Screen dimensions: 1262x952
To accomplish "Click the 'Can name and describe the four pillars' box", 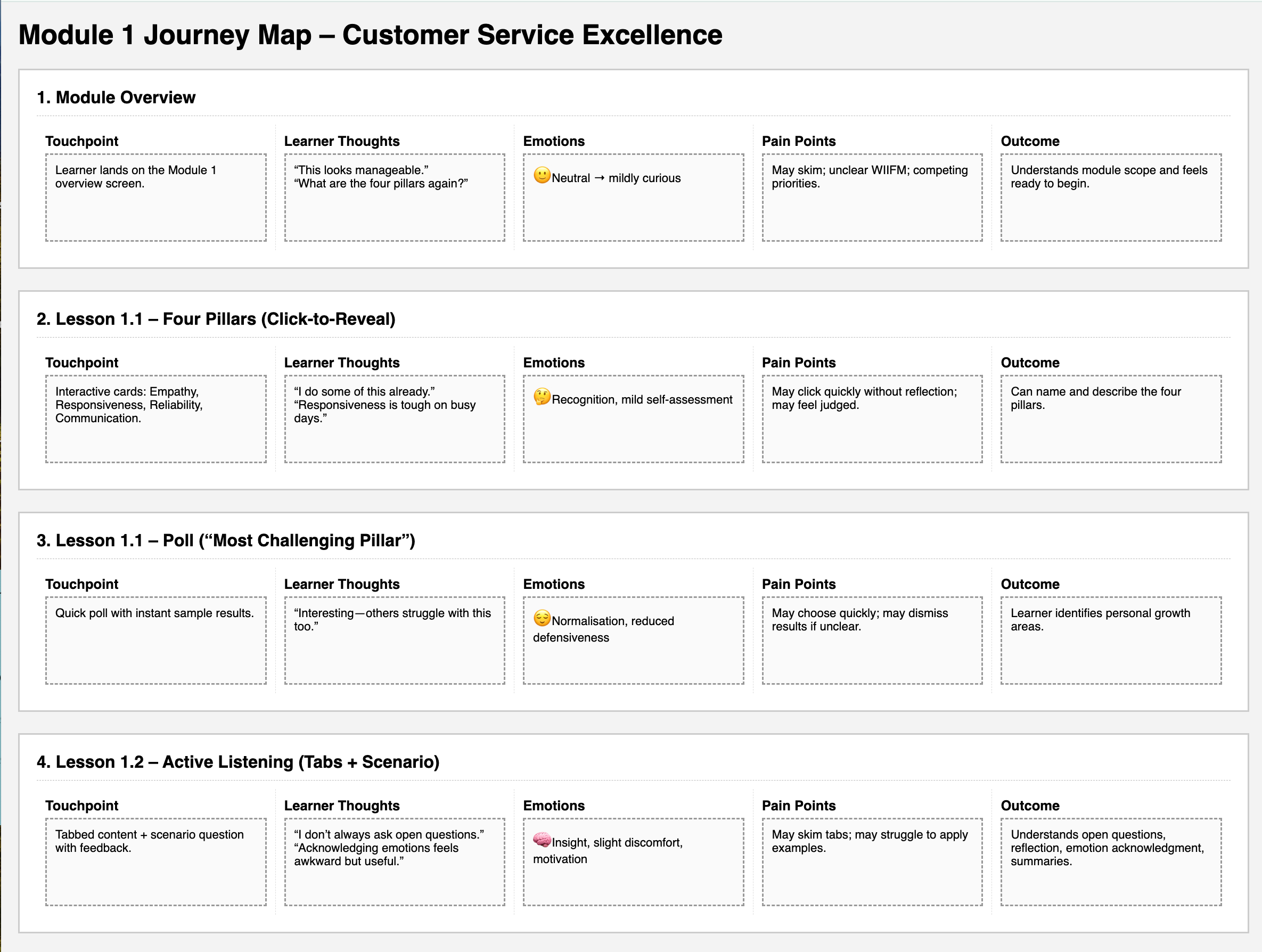I will pos(1110,418).
